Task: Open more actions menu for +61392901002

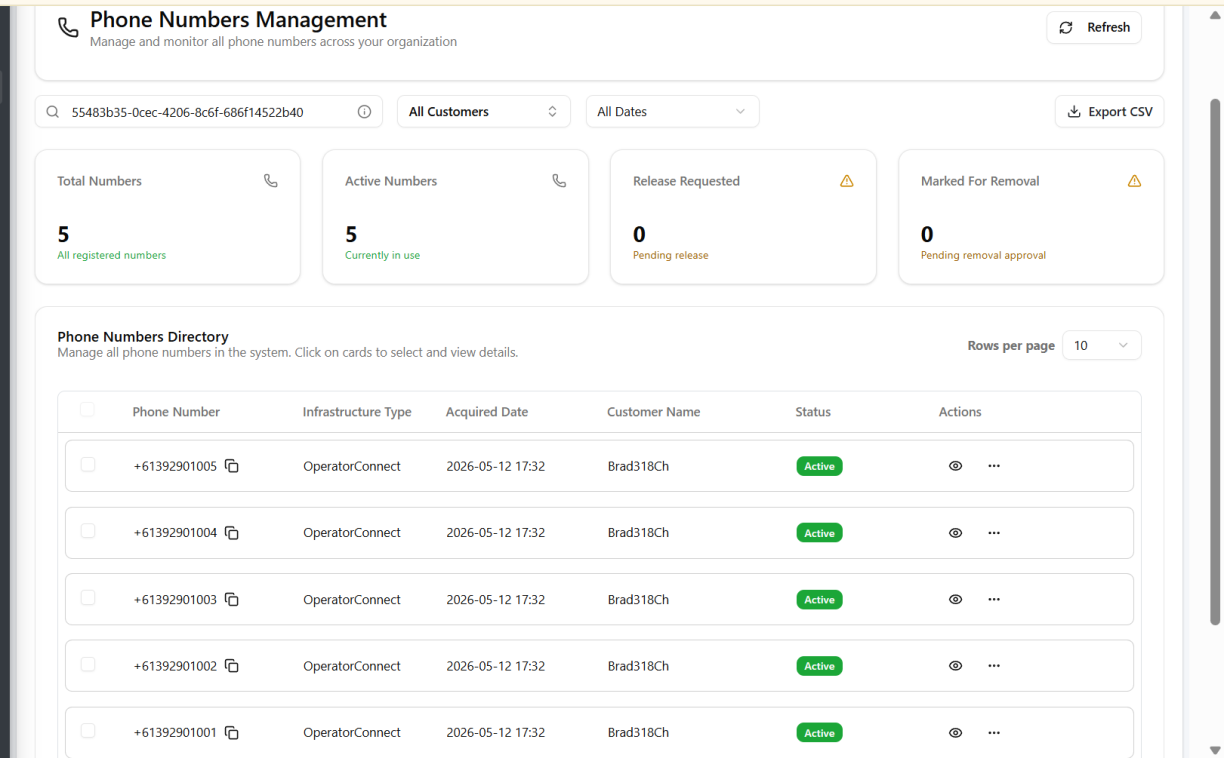Action: point(994,666)
